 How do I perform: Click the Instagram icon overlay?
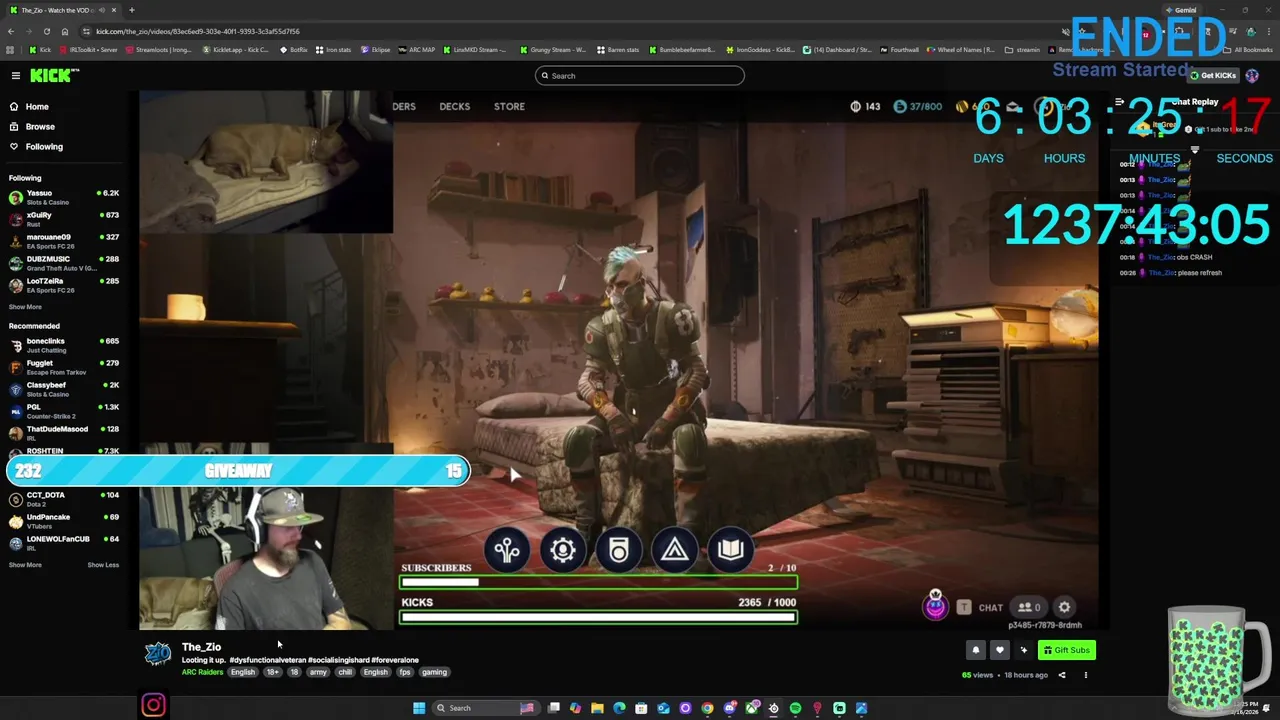point(153,706)
